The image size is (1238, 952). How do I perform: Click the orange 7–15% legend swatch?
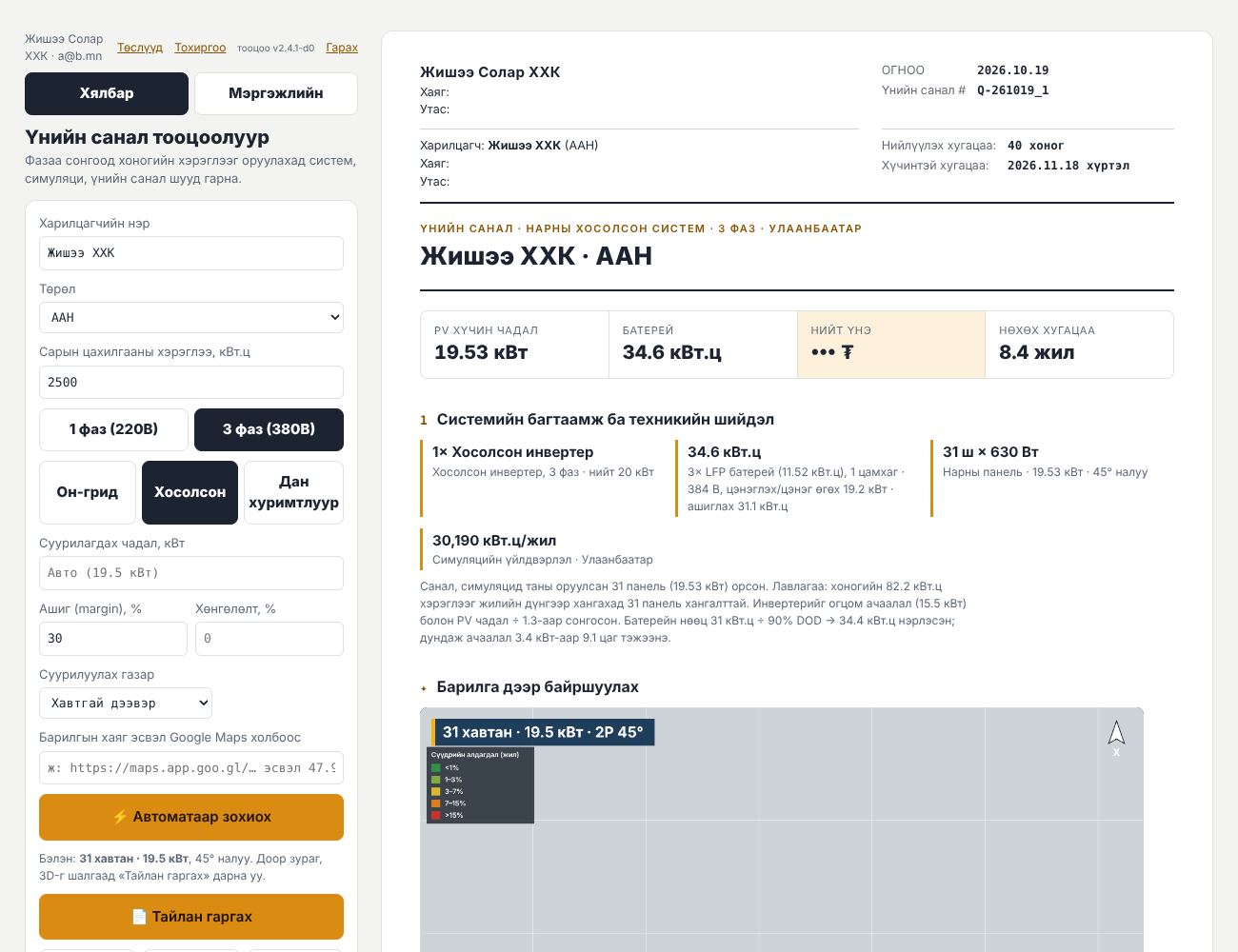tap(436, 803)
